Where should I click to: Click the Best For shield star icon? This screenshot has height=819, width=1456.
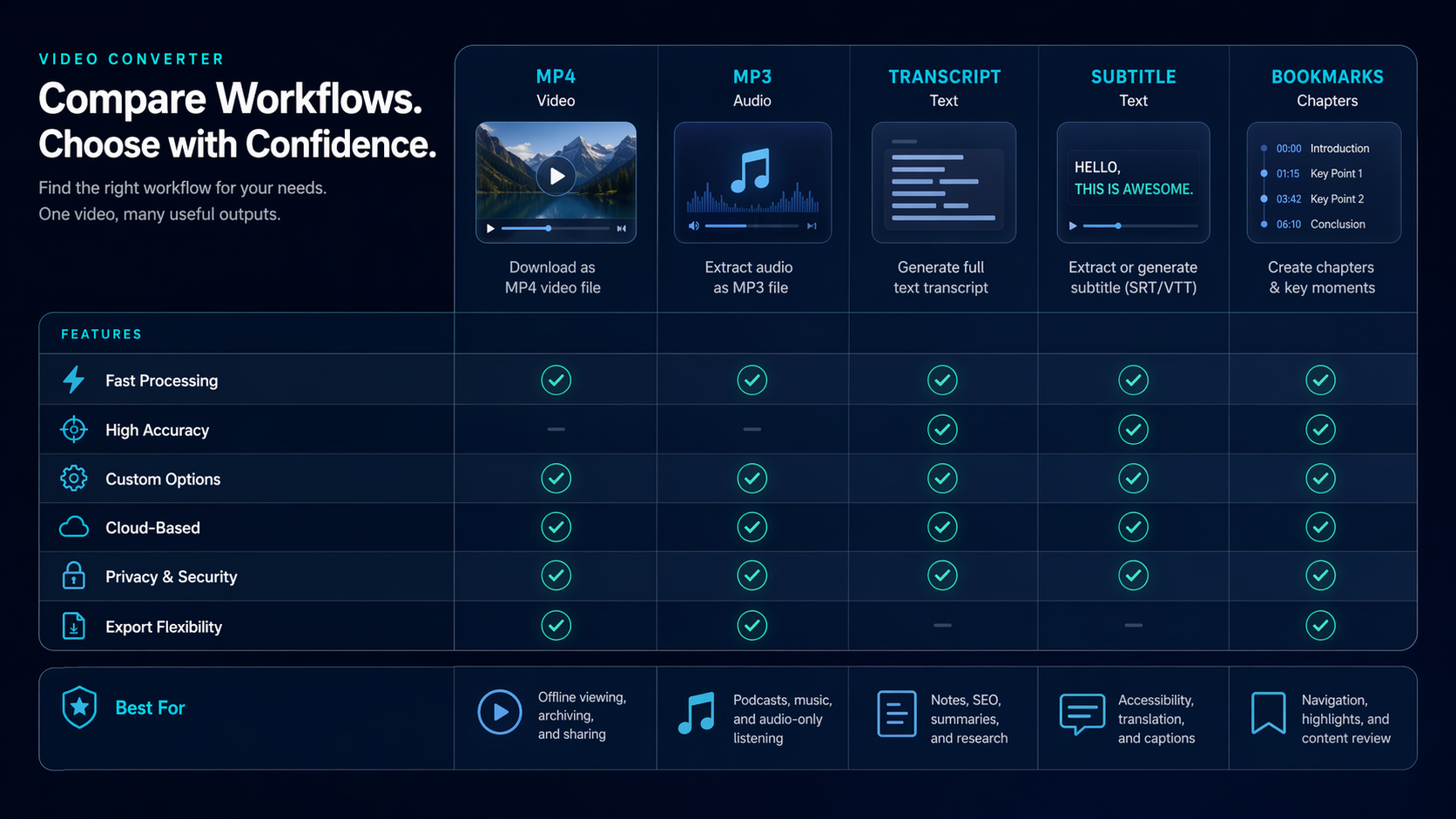79,707
